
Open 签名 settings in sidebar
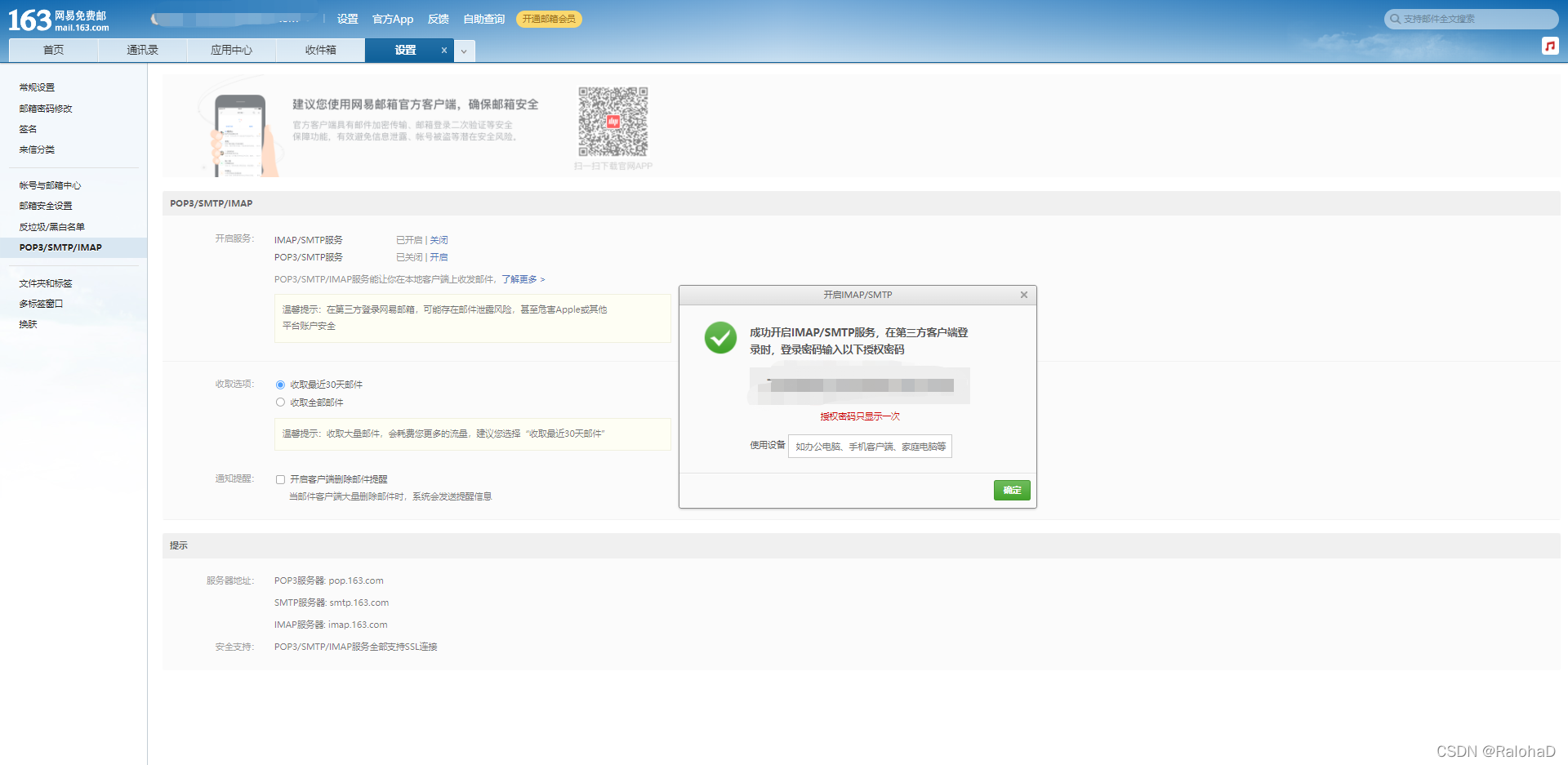pyautogui.click(x=28, y=129)
